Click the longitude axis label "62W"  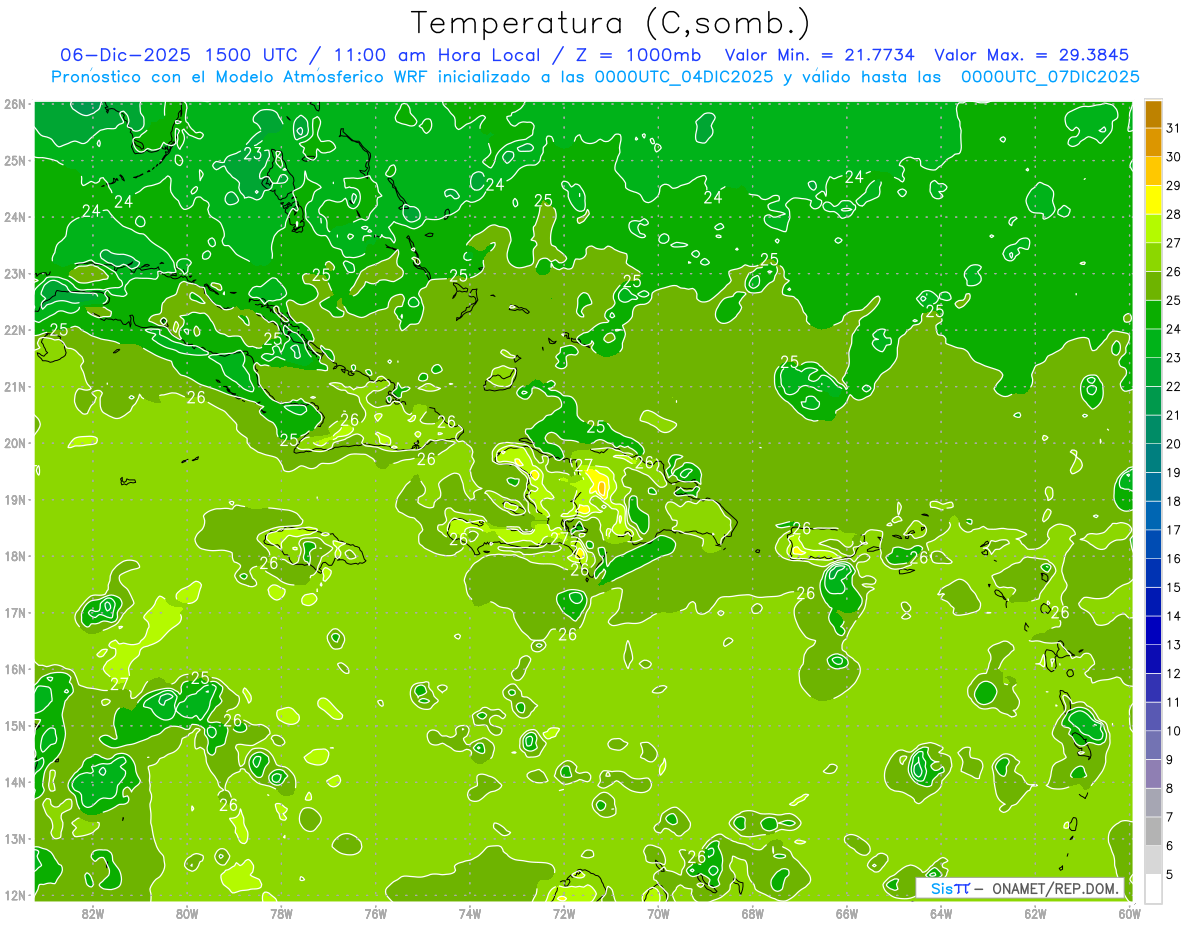click(1035, 914)
